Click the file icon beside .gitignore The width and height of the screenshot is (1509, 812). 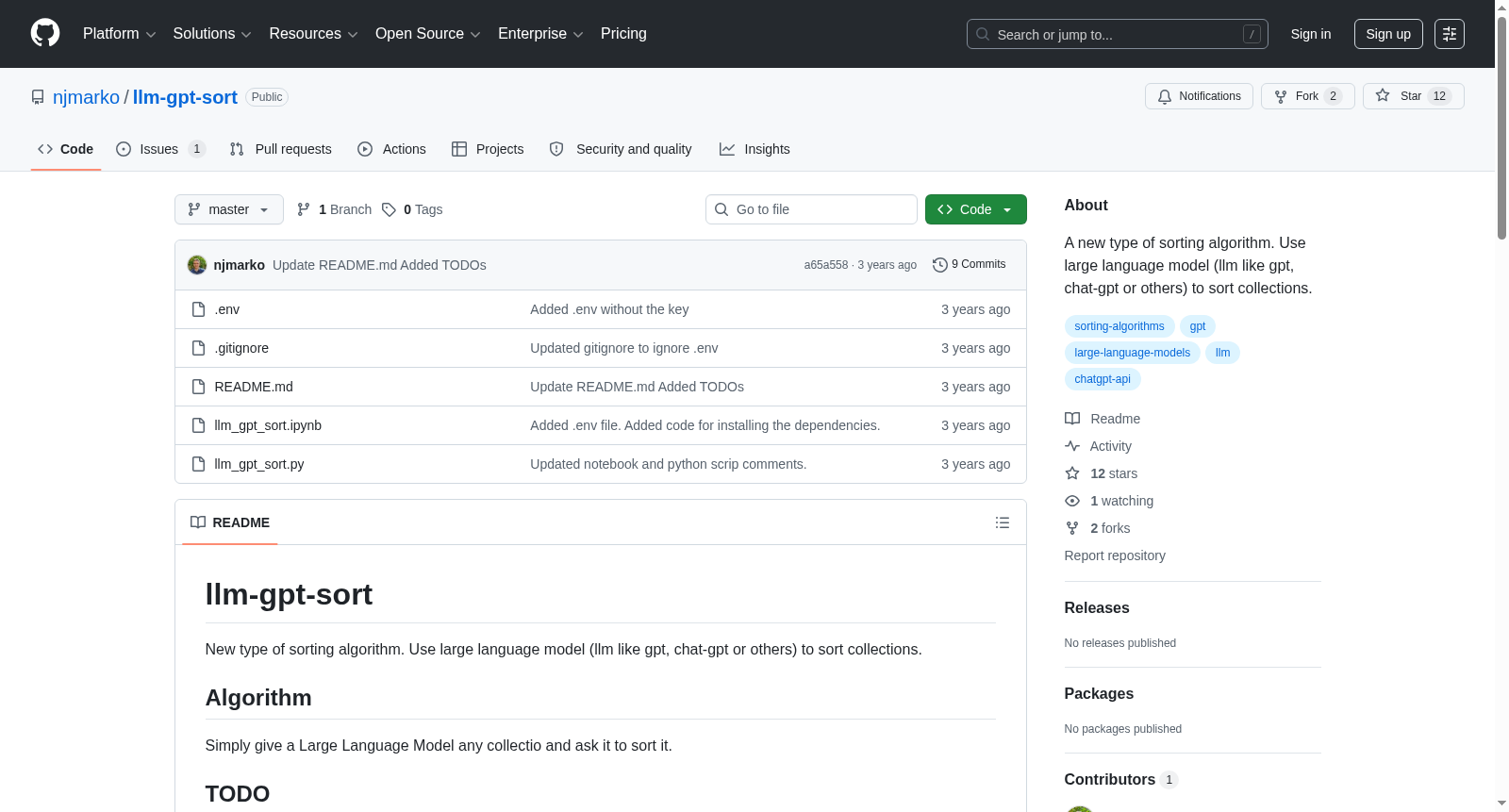coord(198,348)
